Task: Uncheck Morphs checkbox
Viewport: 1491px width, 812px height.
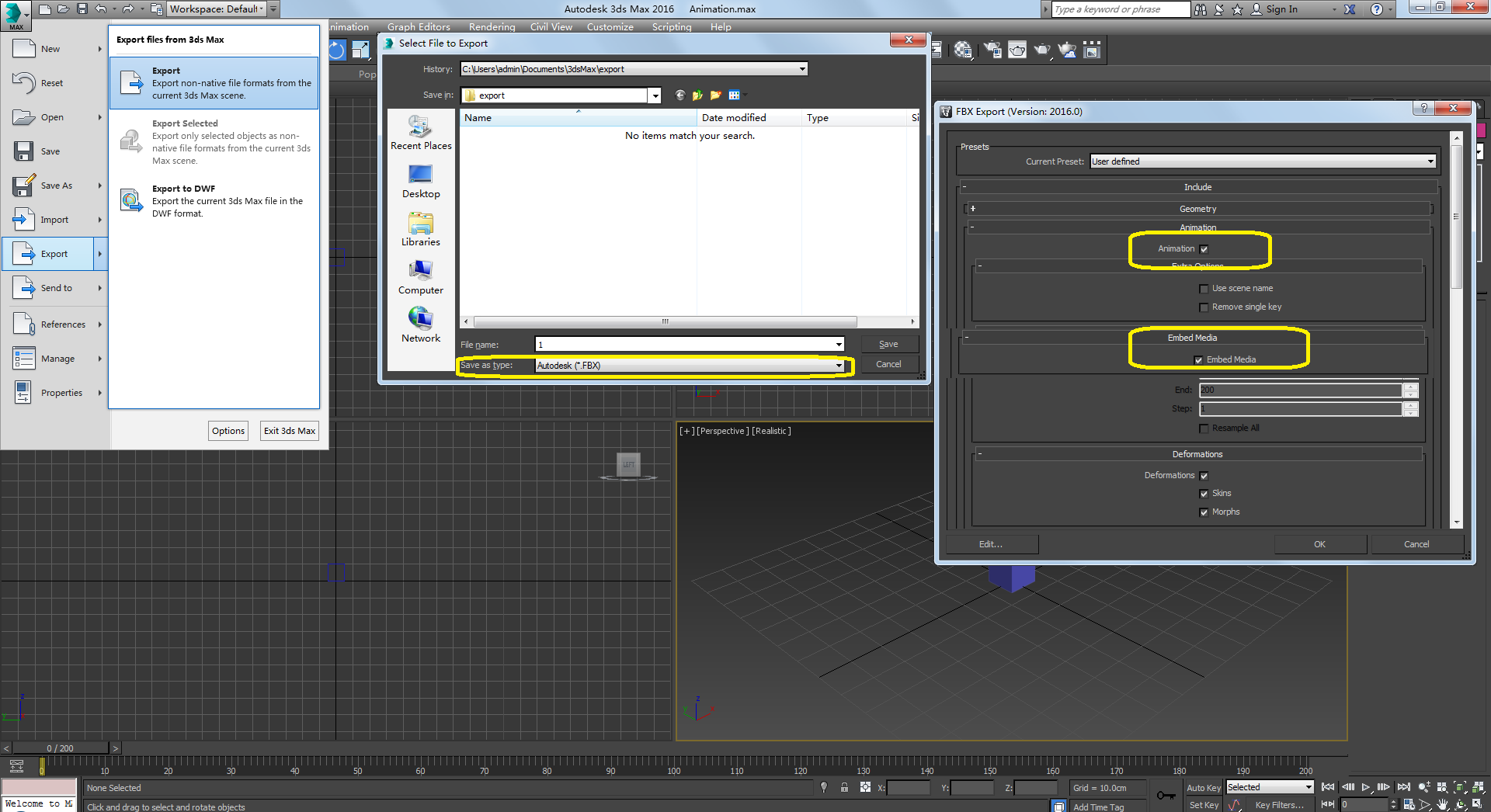Action: tap(1204, 512)
